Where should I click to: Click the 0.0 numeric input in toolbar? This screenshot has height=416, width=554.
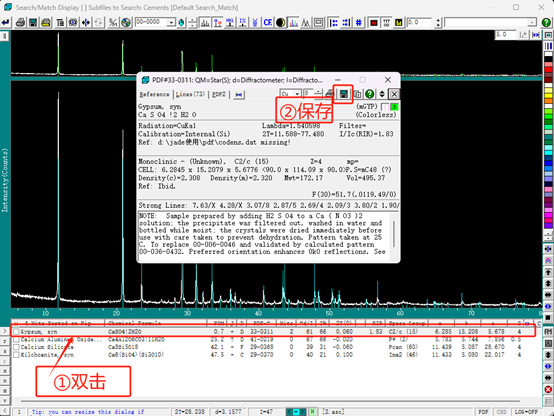pos(420,23)
